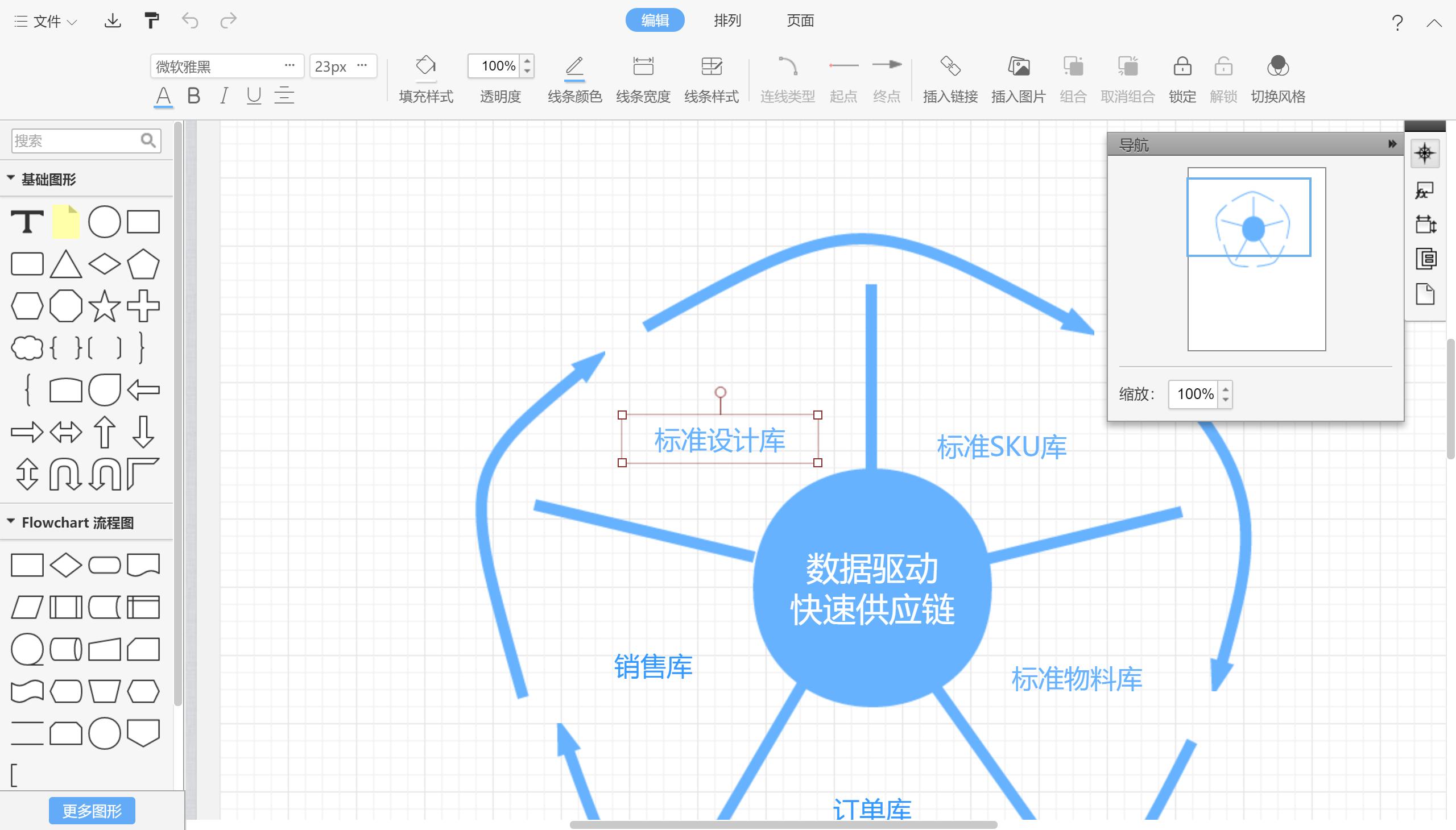Select the fill style tool 填充样式
This screenshot has height=830, width=1456.
tap(425, 78)
